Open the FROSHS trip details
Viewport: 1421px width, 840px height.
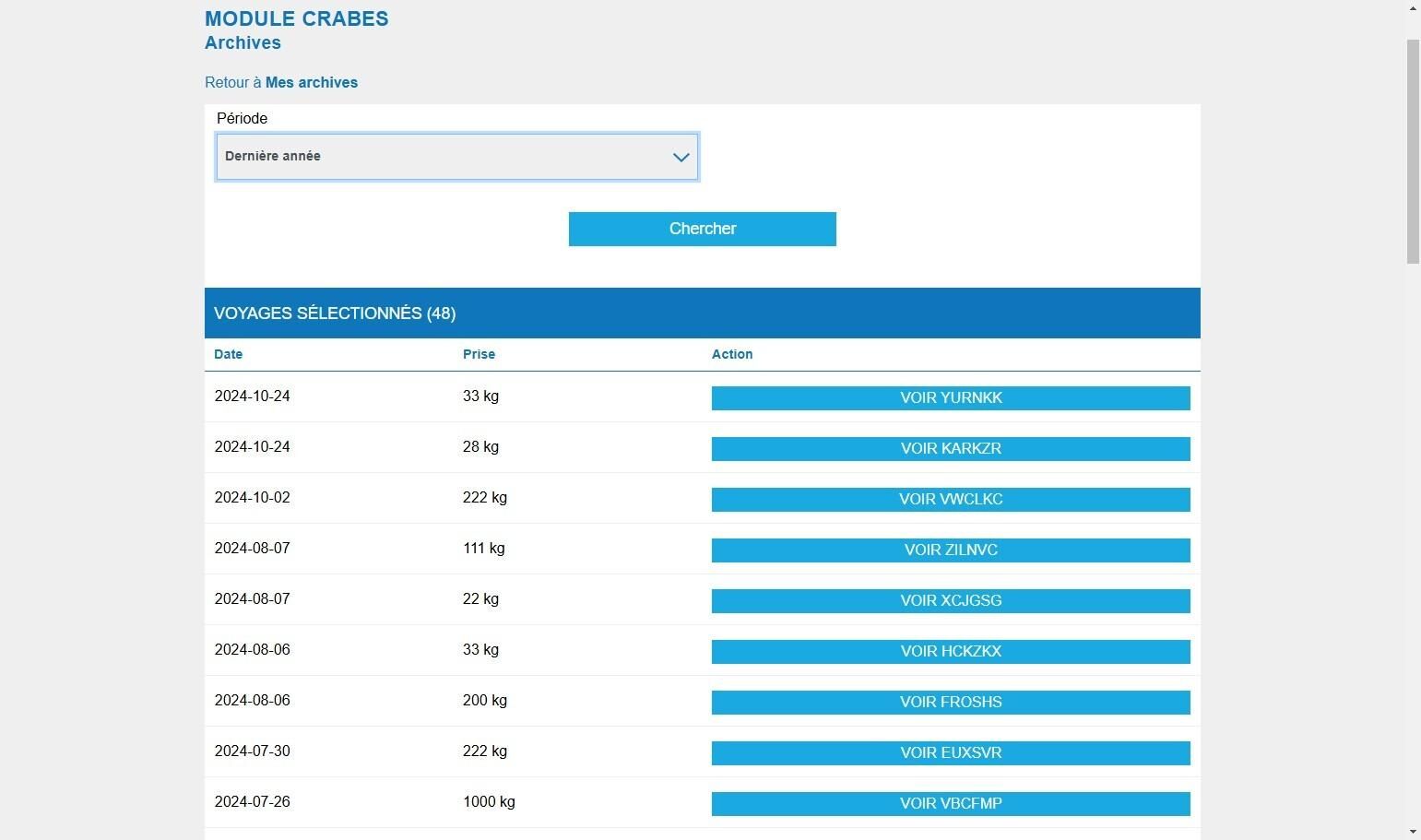click(951, 703)
